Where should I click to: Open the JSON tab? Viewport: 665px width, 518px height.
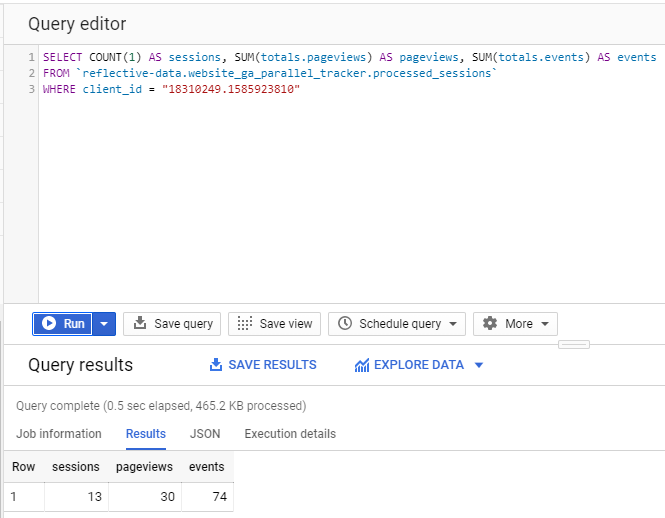[x=205, y=434]
